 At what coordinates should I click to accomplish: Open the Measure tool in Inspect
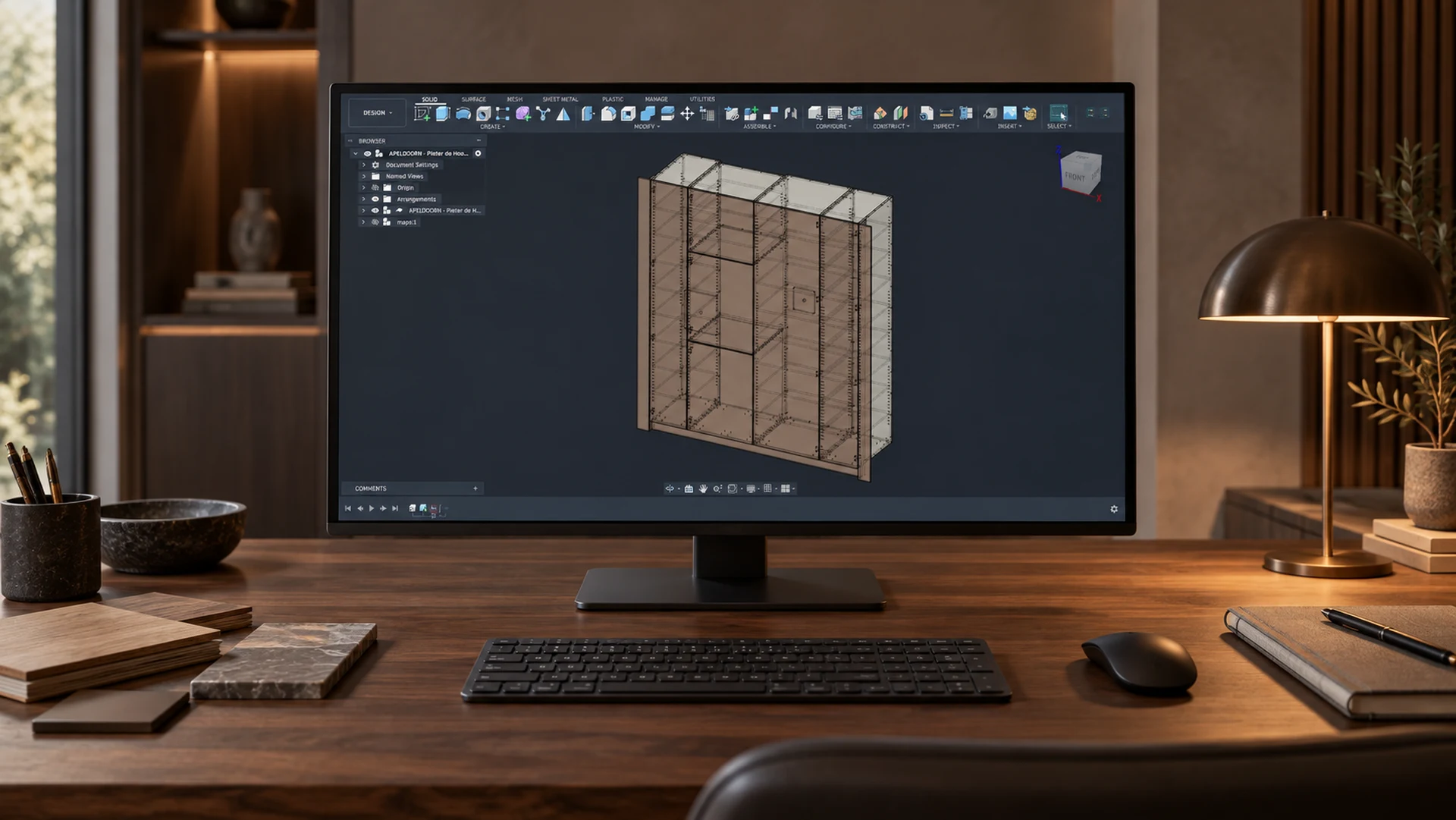point(946,114)
